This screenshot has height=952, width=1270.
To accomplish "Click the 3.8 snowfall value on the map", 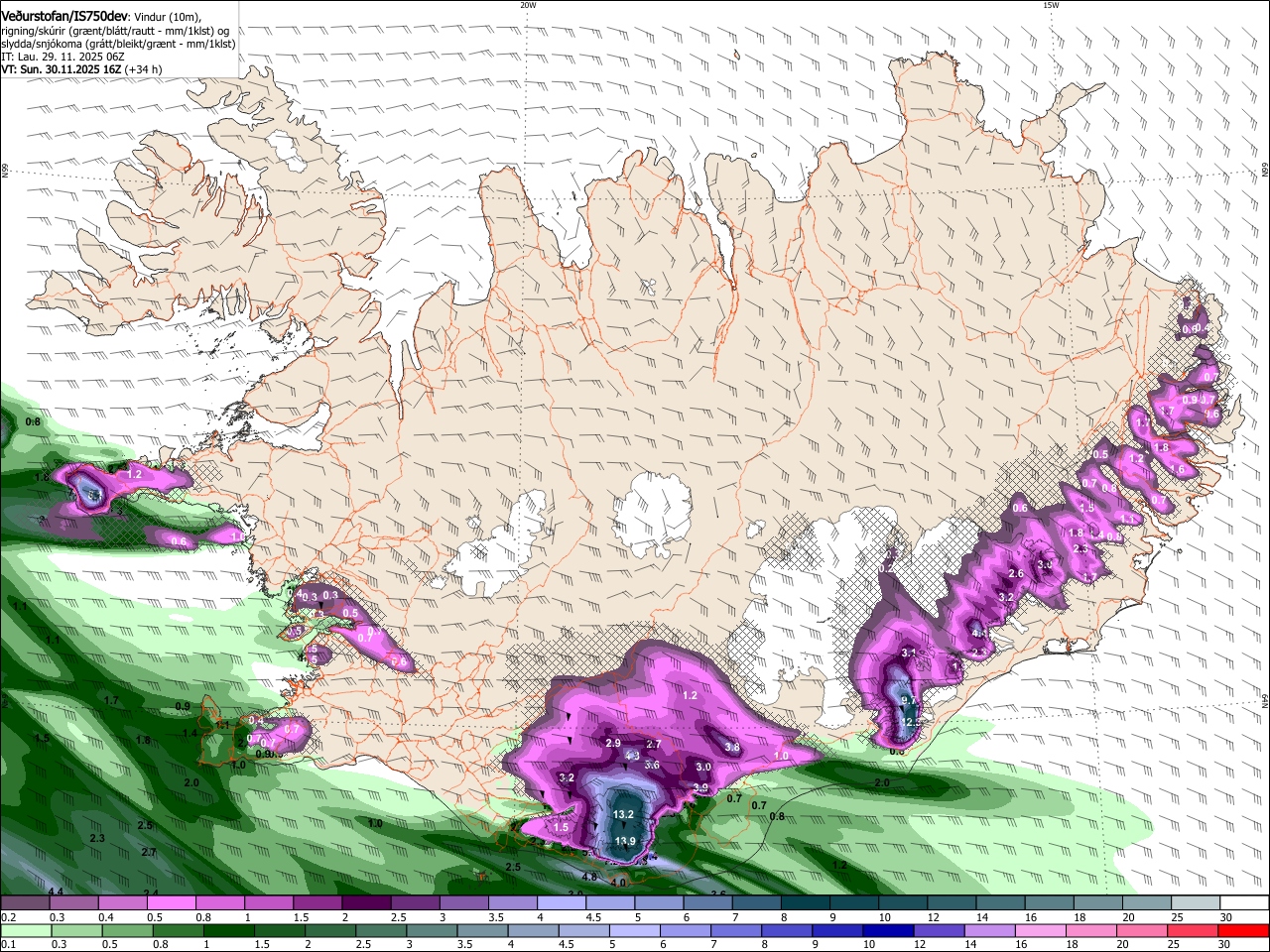I will coord(732,747).
